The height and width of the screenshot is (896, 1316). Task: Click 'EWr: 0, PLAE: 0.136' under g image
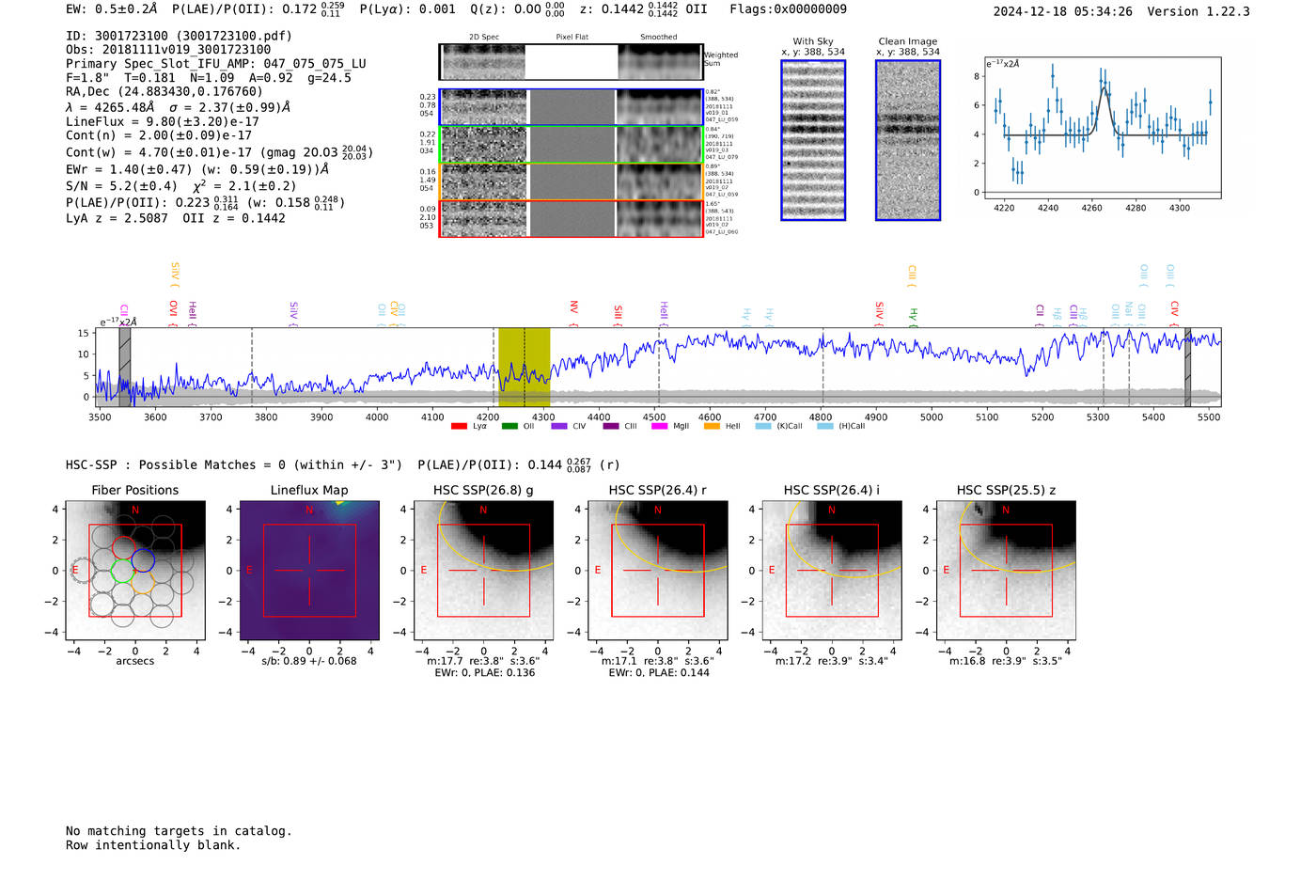tap(484, 672)
